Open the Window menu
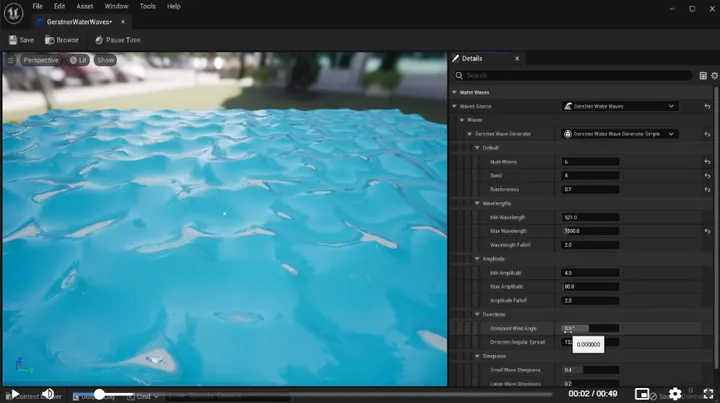This screenshot has height=403, width=720. [116, 6]
